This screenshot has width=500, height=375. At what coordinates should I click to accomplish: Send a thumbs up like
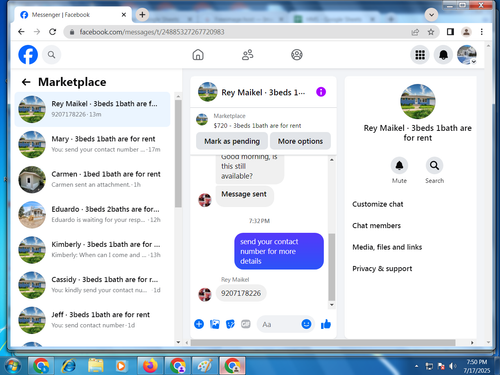coord(326,324)
